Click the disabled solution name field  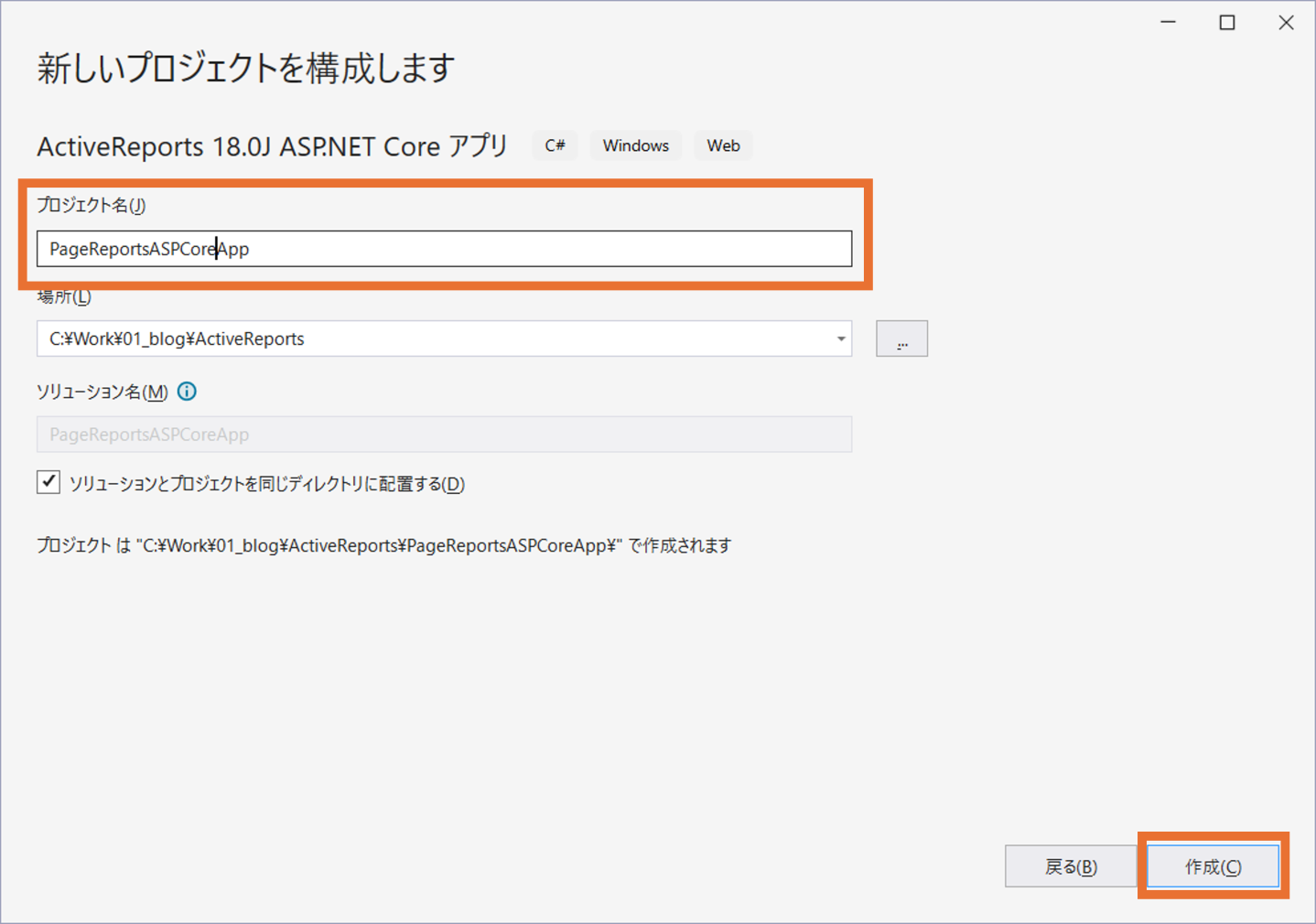coord(444,435)
